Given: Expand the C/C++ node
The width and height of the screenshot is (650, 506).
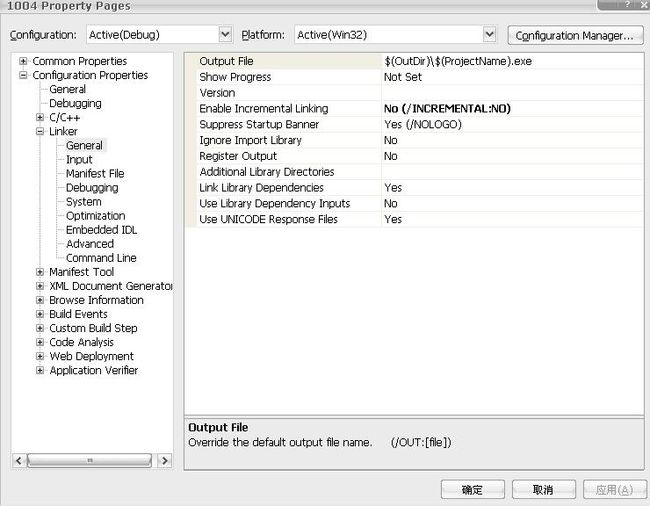Looking at the screenshot, I should [40, 117].
